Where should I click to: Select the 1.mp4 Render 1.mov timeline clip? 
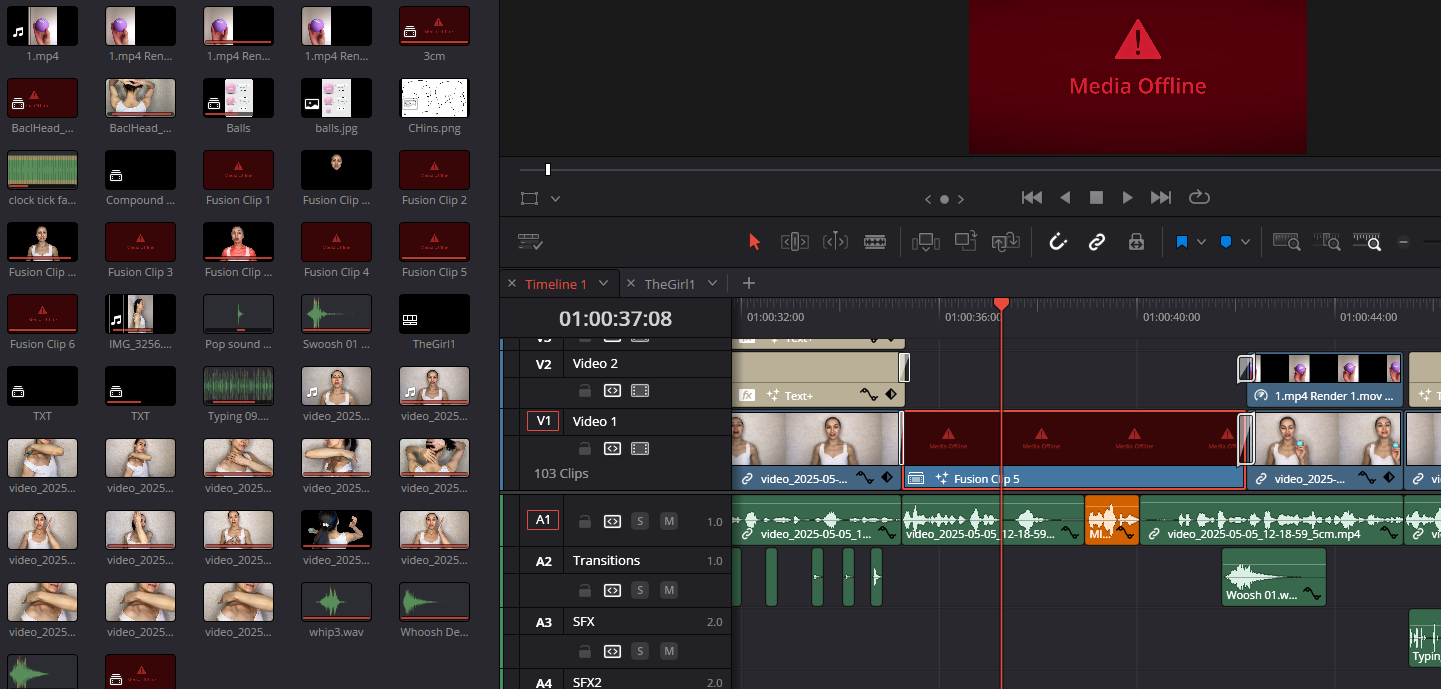[x=1327, y=380]
